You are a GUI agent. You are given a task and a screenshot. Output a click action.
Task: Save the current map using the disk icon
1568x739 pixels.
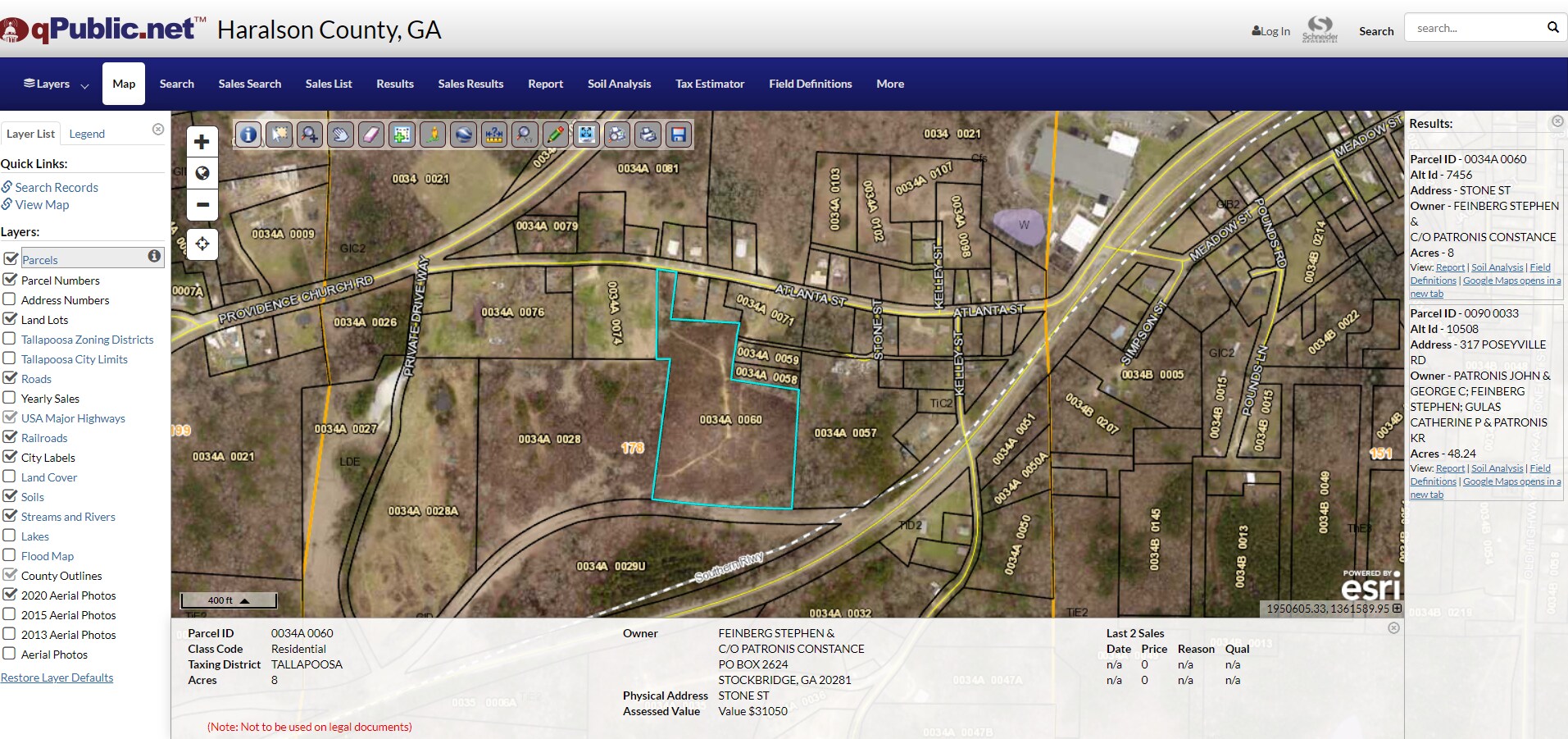(x=679, y=135)
